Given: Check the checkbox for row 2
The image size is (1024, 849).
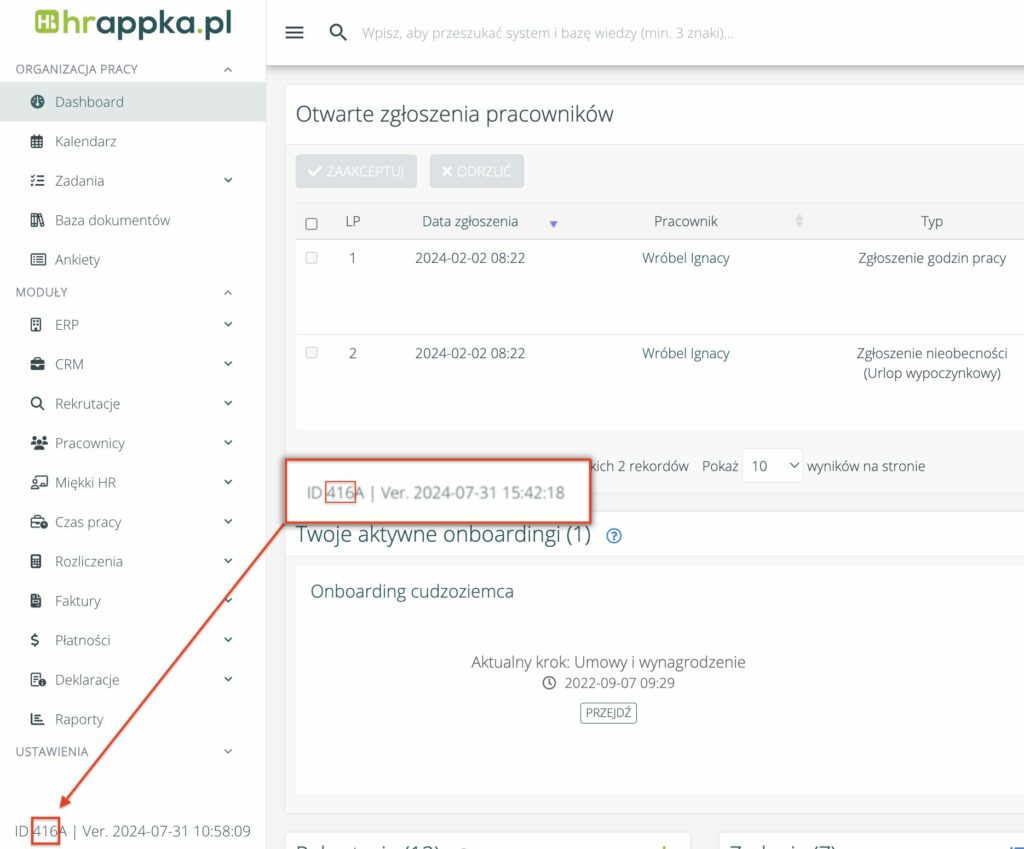Looking at the screenshot, I should 311,353.
